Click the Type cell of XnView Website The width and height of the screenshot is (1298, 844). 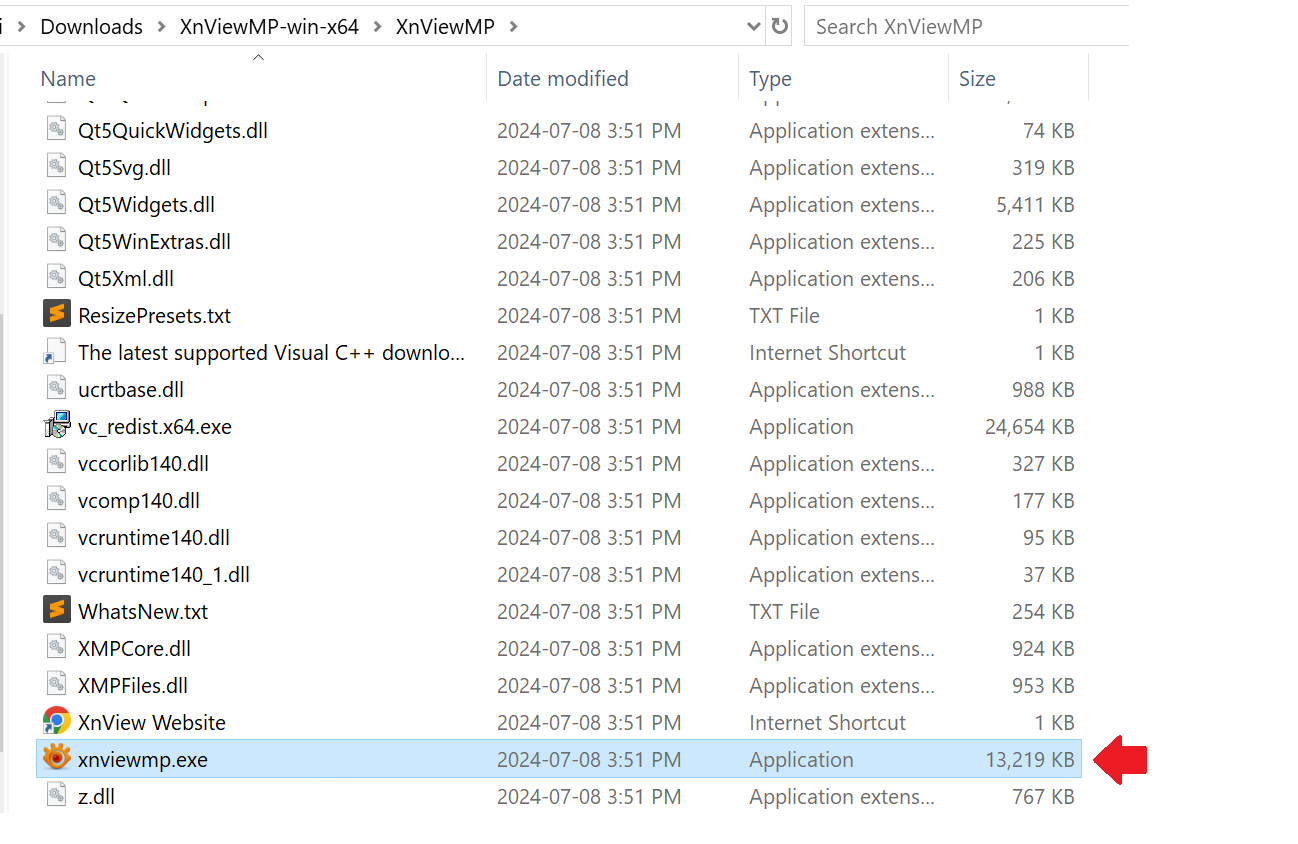(827, 723)
